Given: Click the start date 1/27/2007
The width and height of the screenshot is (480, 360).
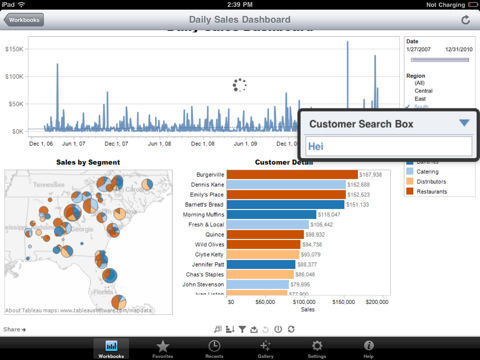Looking at the screenshot, I should pyautogui.click(x=418, y=49).
